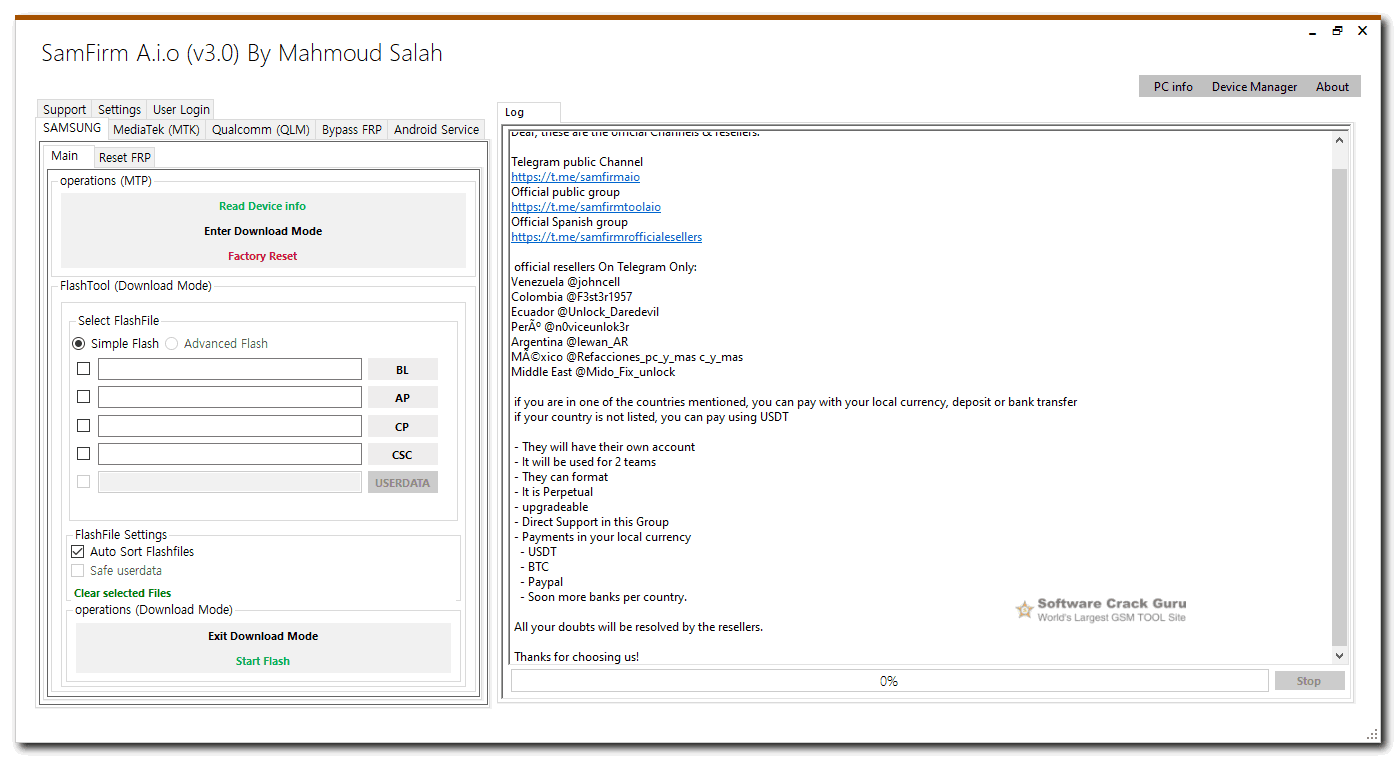This screenshot has width=1396, height=758.
Task: Tick the CSC file checkbox
Action: pyautogui.click(x=83, y=454)
